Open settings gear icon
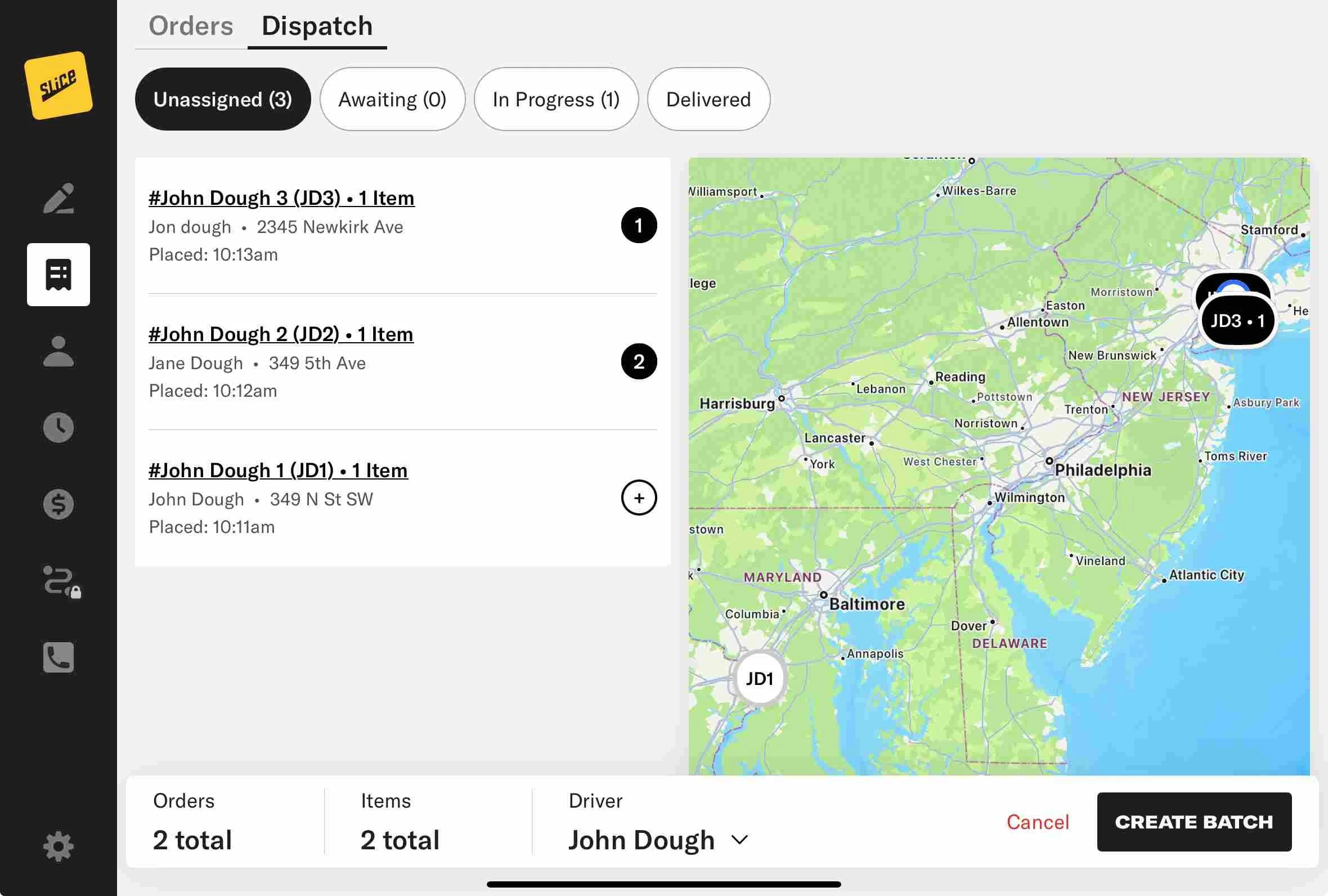Screen dimensions: 1328x896 pyautogui.click(x=59, y=846)
